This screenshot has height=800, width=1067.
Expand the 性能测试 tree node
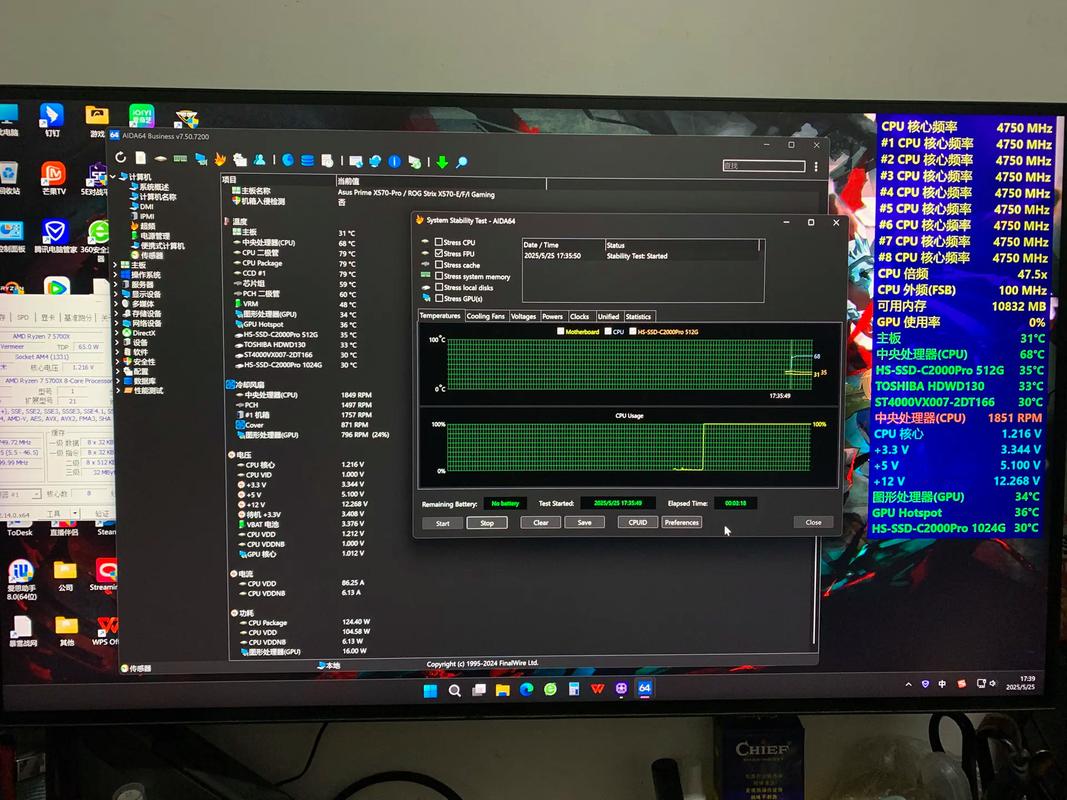tap(118, 390)
